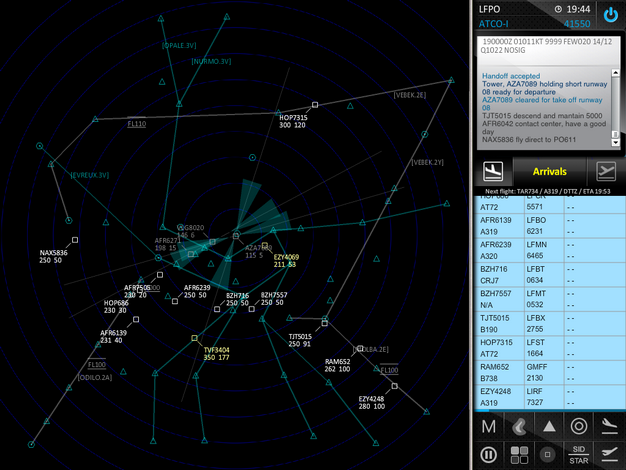Switch to departures list tab icon
The image size is (626, 470).
[x=606, y=171]
